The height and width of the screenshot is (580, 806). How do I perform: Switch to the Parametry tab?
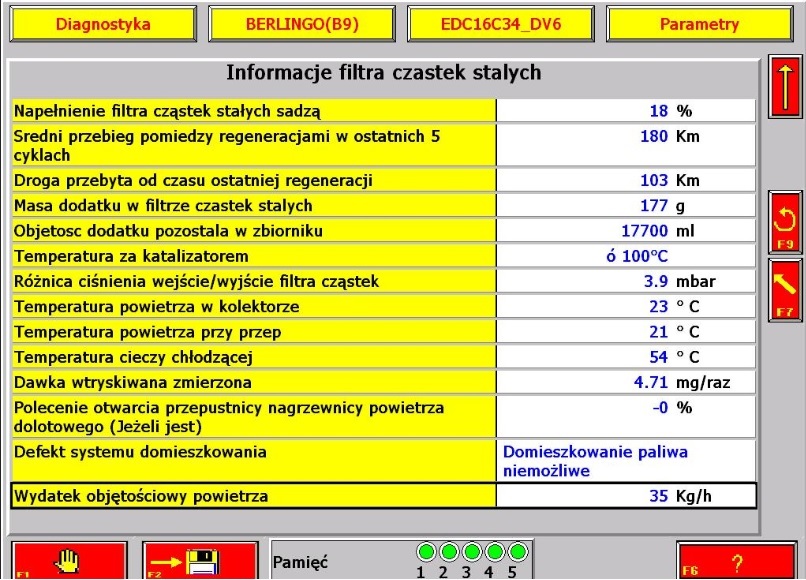(699, 25)
